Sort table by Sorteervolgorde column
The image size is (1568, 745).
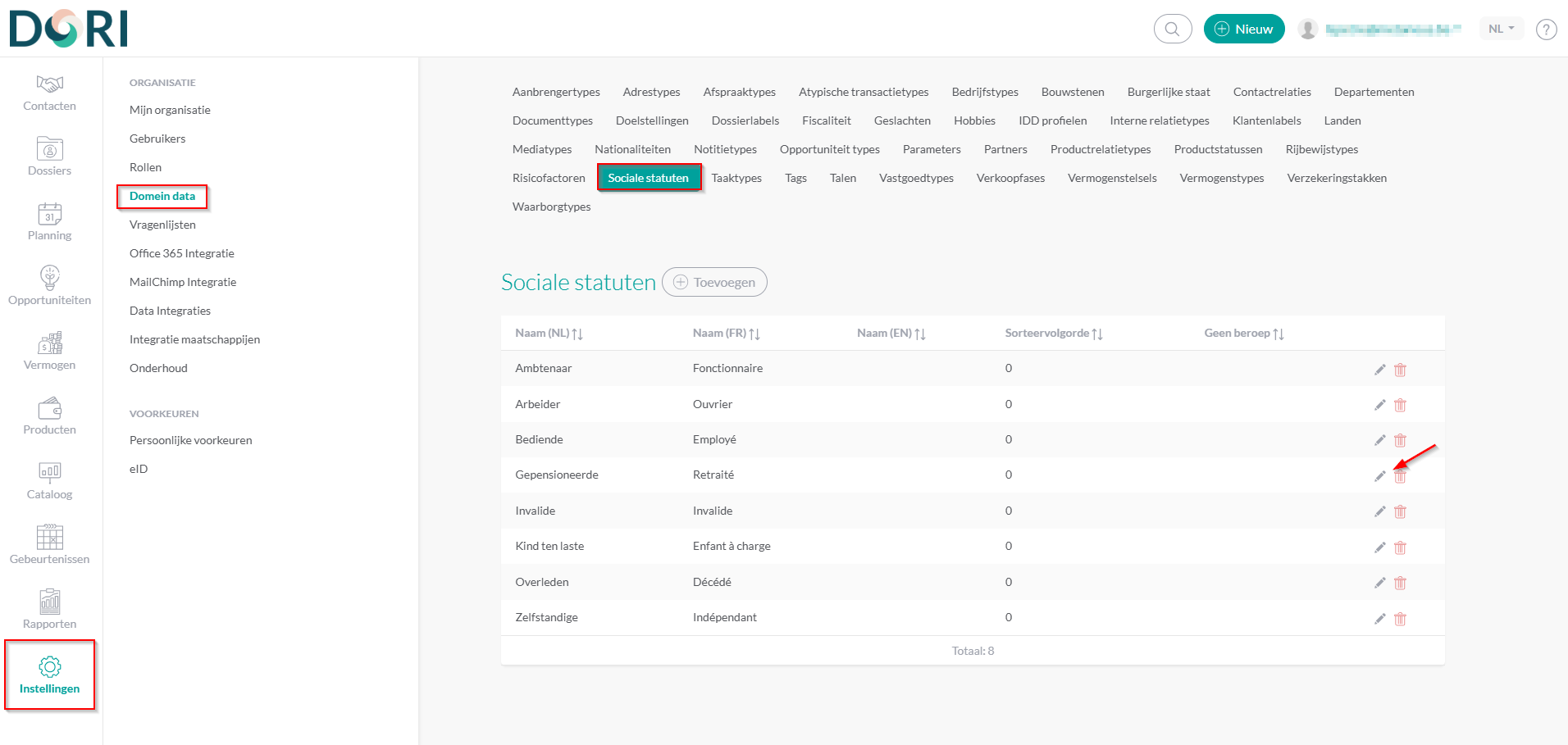coord(1053,334)
